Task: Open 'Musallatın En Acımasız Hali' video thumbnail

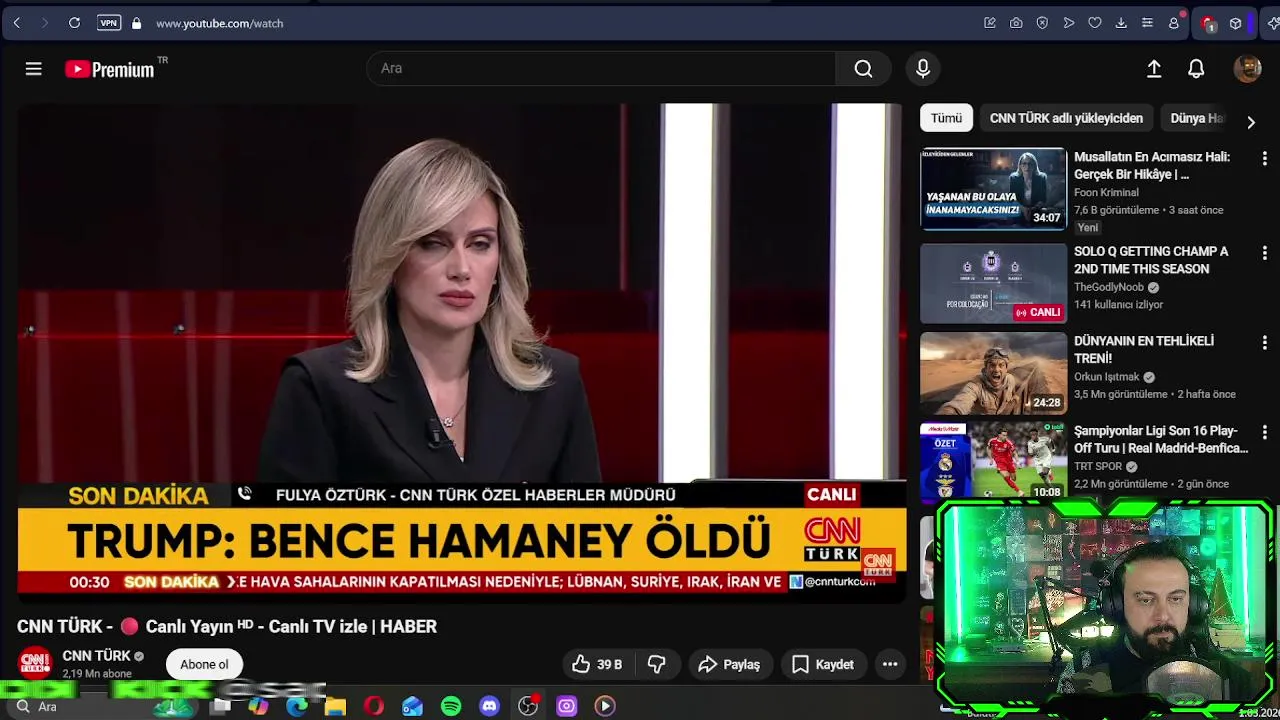Action: (993, 189)
